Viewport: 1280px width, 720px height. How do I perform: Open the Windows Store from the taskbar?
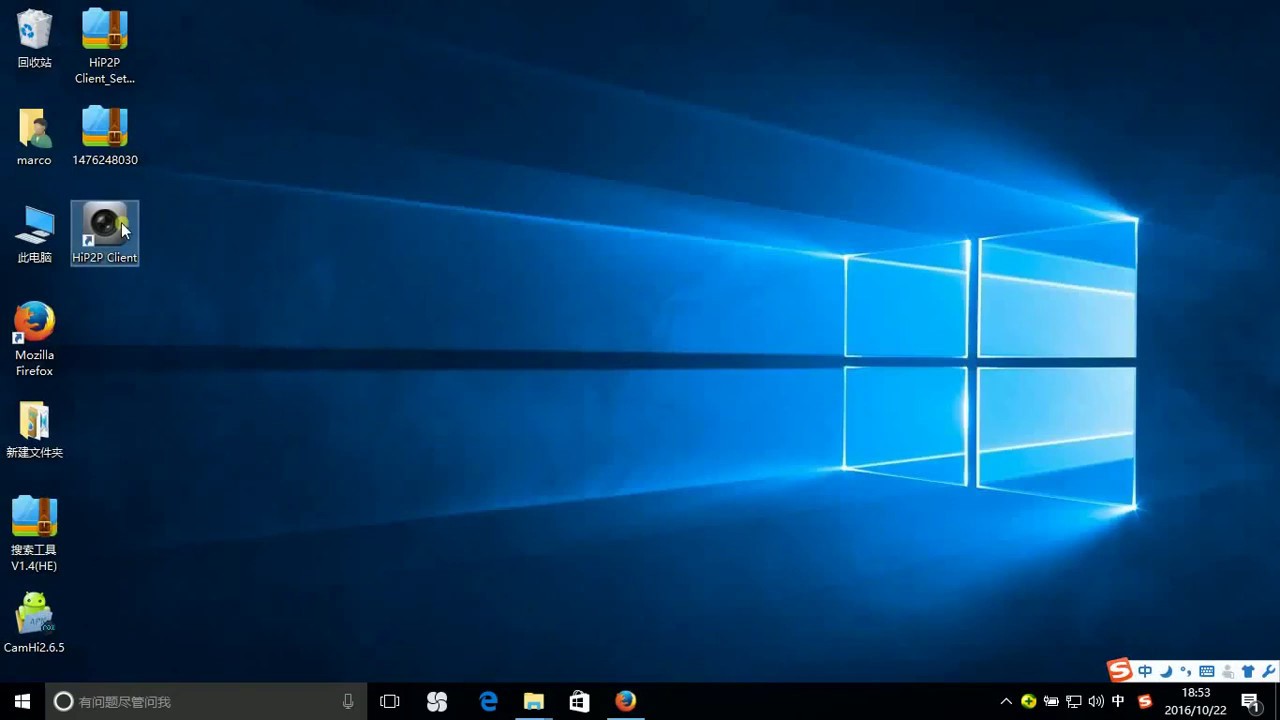tap(579, 702)
